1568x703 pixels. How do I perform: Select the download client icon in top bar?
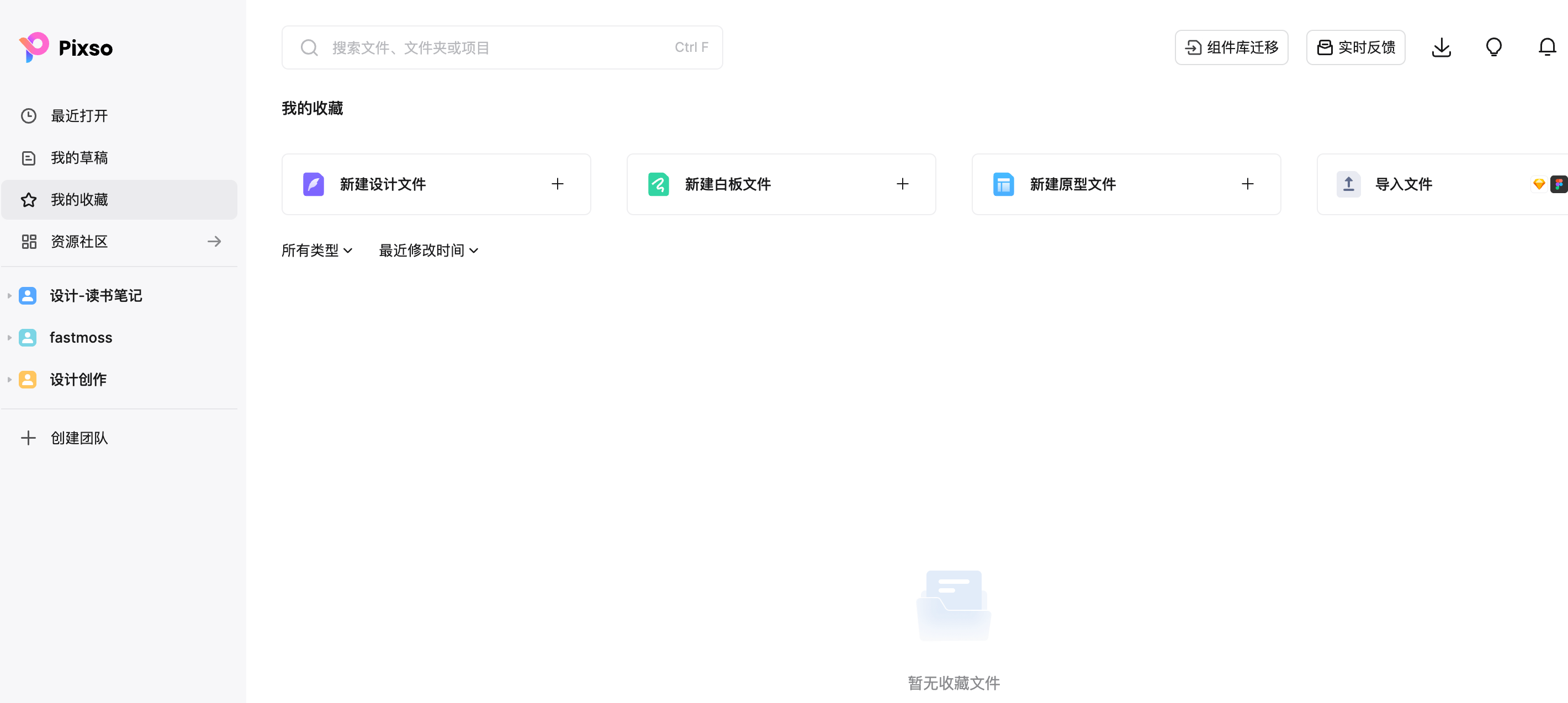click(1442, 47)
